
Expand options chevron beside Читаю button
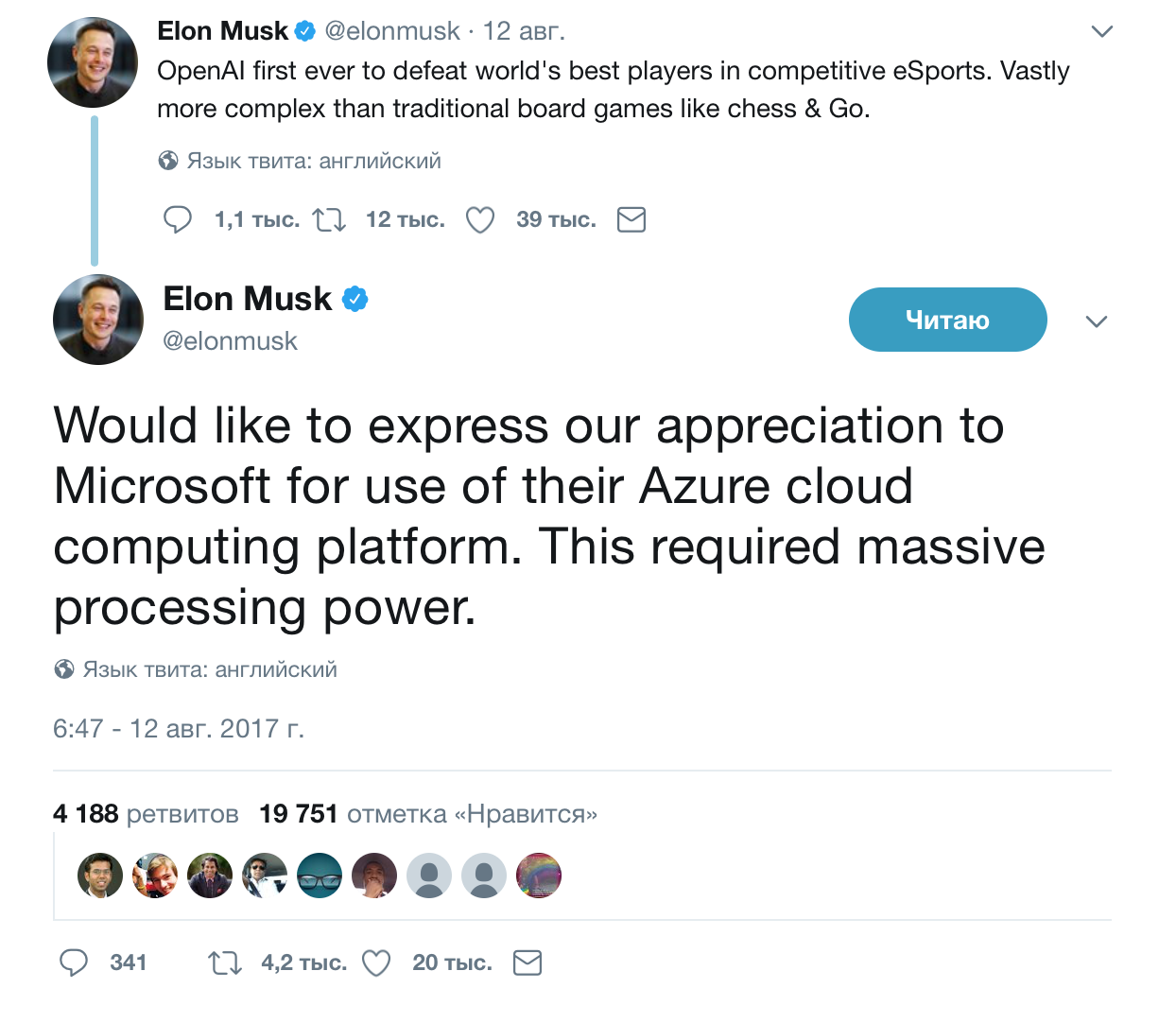click(x=1097, y=321)
